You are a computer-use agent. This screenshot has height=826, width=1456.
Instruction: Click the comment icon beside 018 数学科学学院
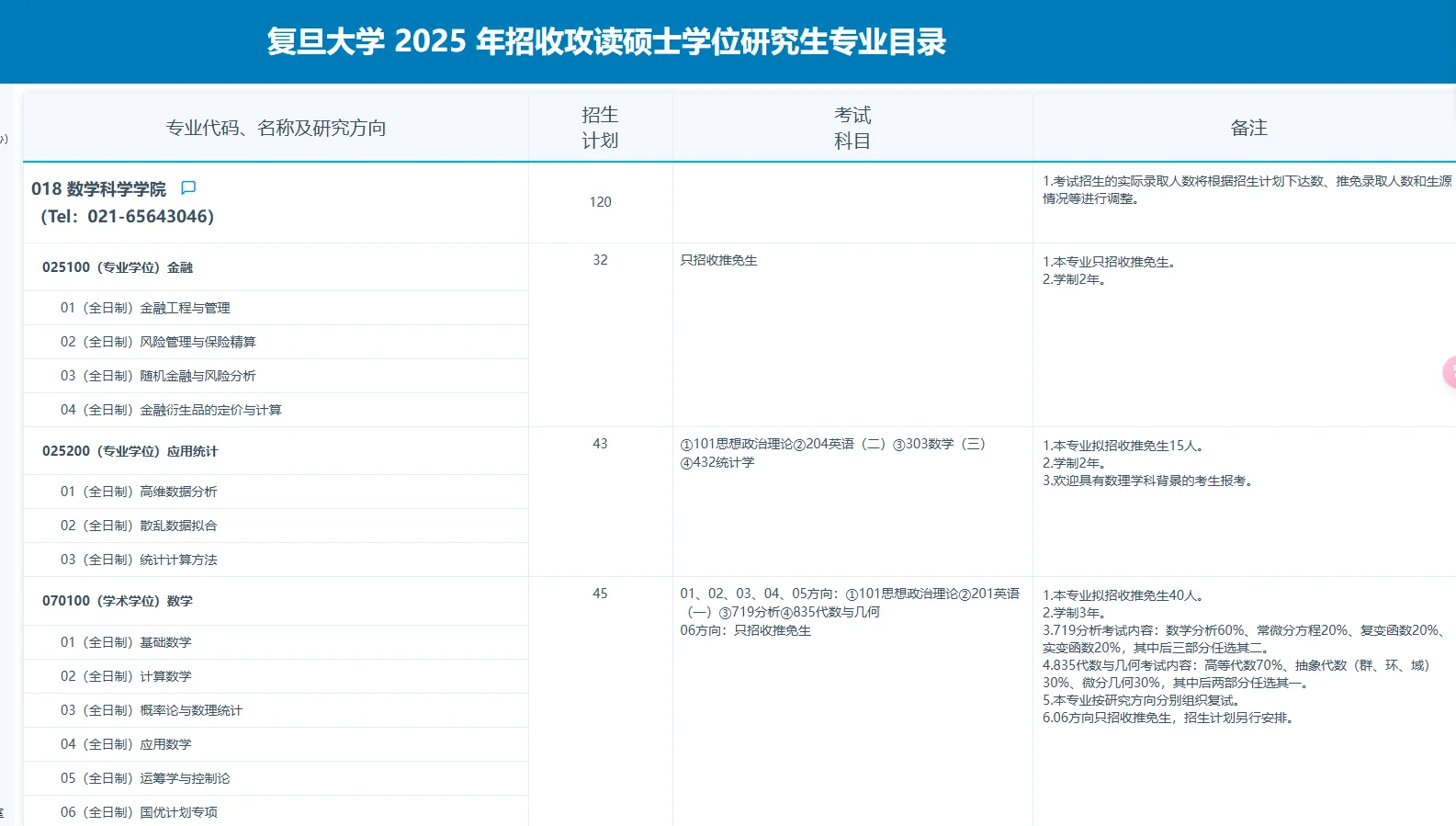click(188, 187)
